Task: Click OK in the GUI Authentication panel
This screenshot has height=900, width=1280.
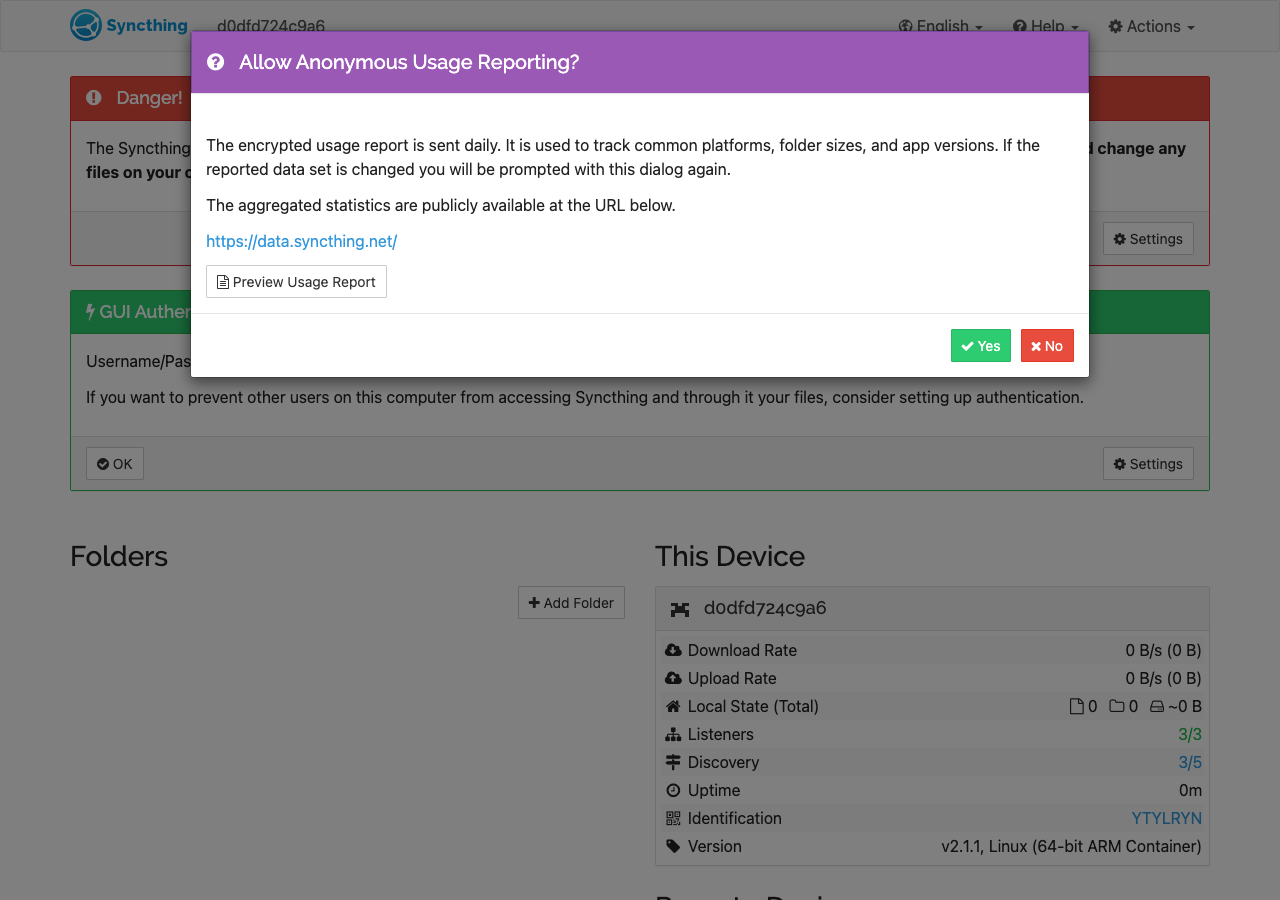Action: pyautogui.click(x=115, y=463)
